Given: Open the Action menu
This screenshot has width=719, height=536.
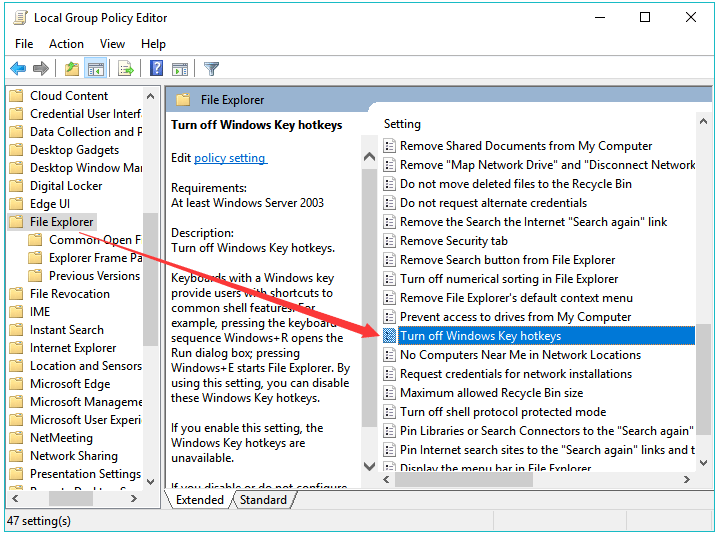Looking at the screenshot, I should (66, 44).
